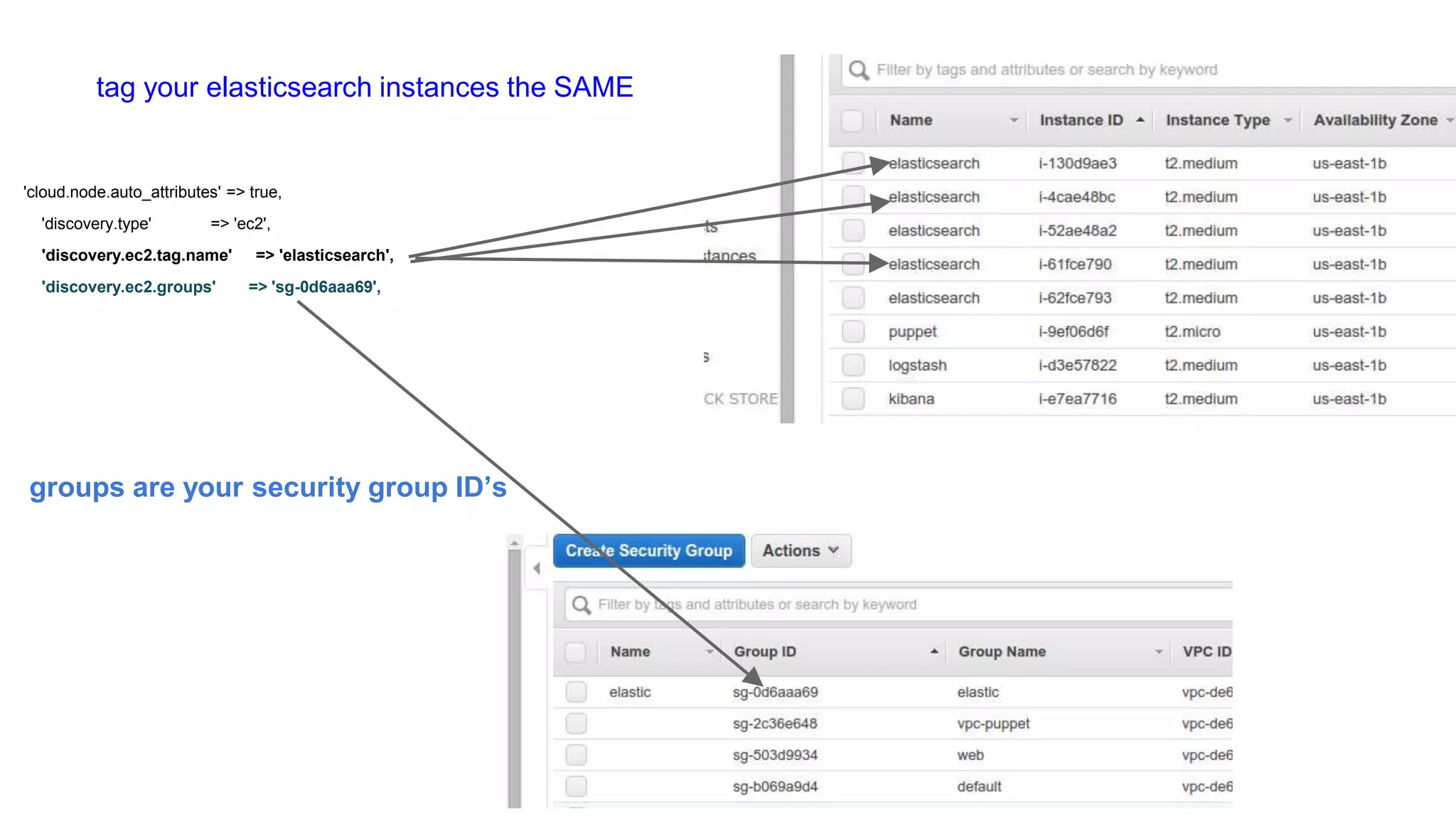Screen dimensions: 1456x819
Task: Click the instances panel vertical scrollbar
Action: pos(787,239)
